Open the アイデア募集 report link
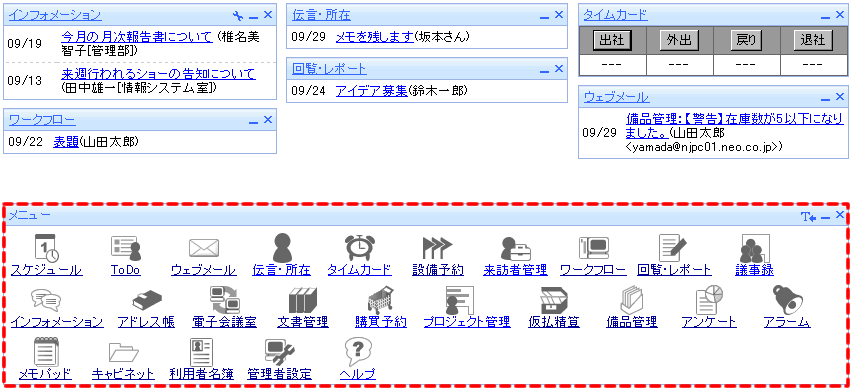 coord(372,91)
